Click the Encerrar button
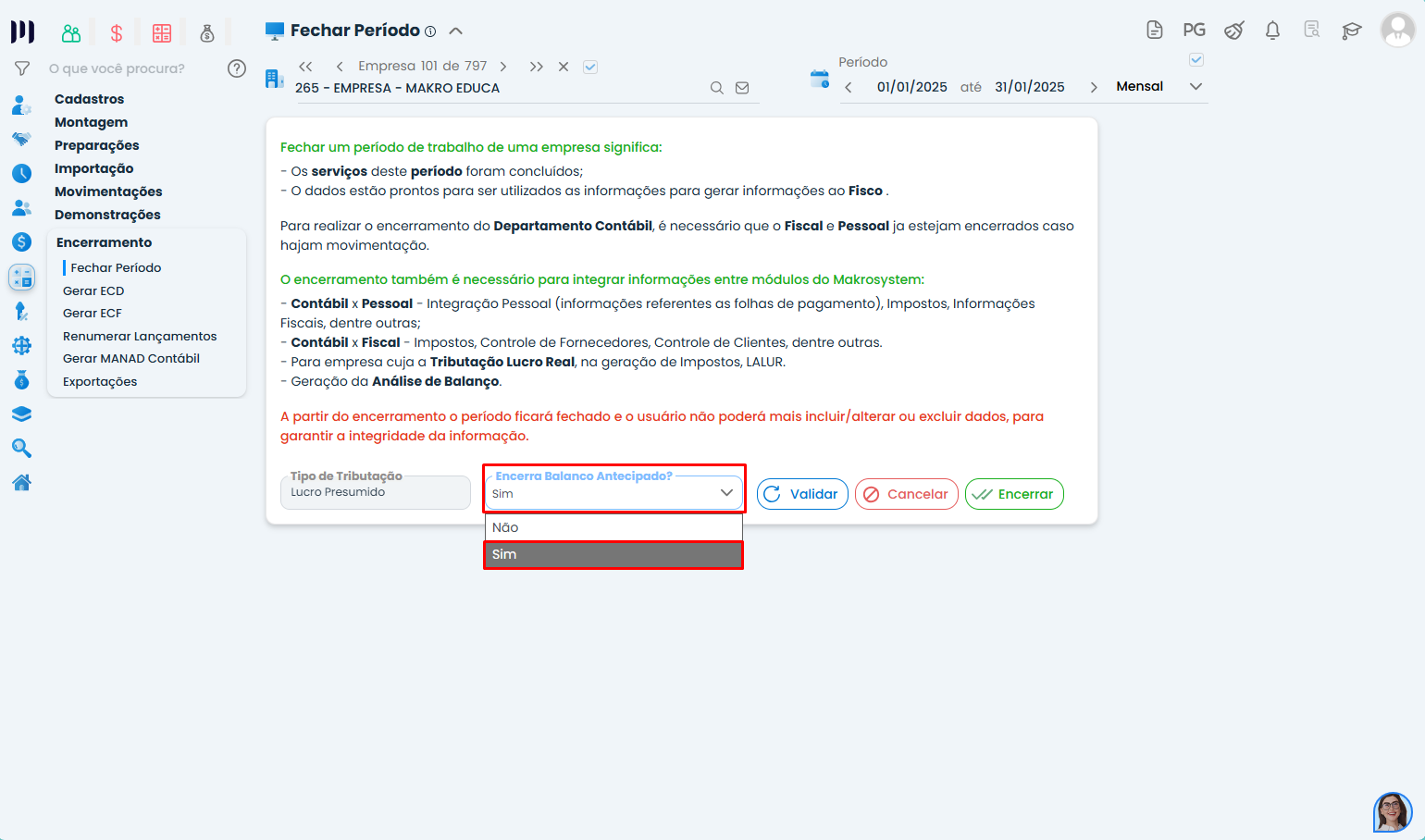Screen dimensions: 1425x840 click(x=1014, y=494)
